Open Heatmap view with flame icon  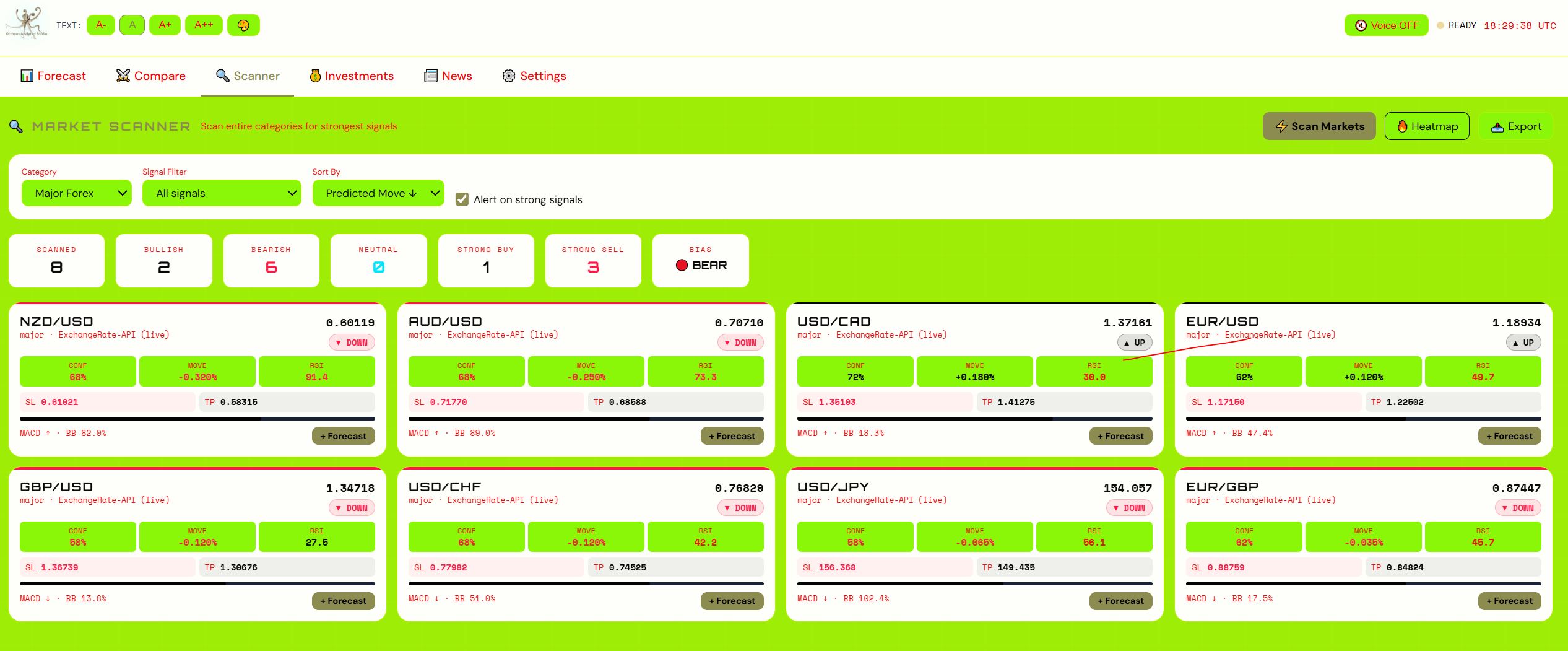[1426, 126]
